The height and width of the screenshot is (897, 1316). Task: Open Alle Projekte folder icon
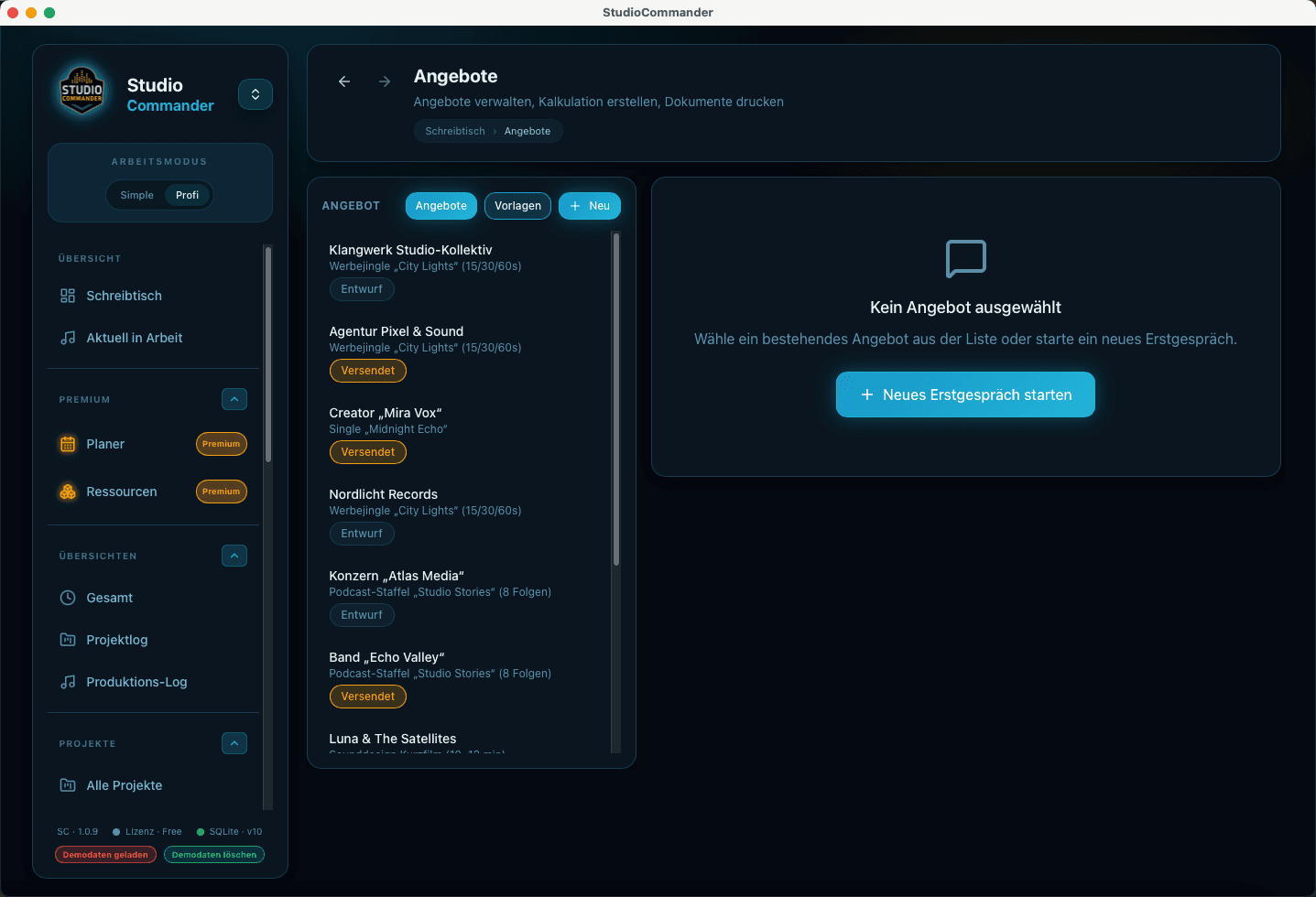[x=68, y=785]
